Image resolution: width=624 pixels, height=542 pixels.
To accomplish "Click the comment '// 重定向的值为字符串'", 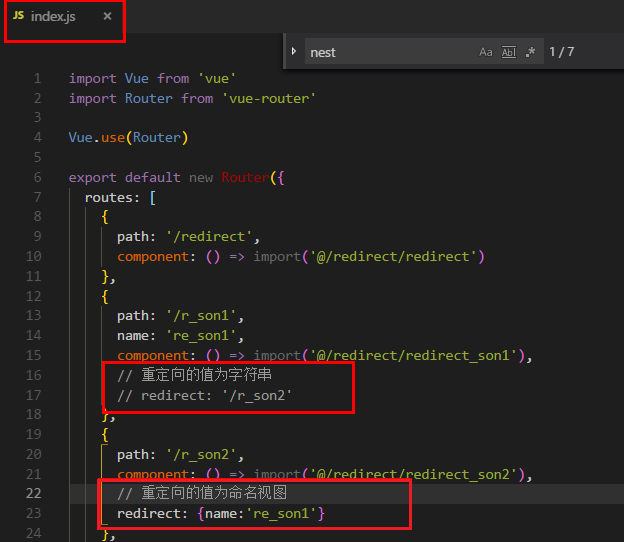I will pyautogui.click(x=195, y=375).
